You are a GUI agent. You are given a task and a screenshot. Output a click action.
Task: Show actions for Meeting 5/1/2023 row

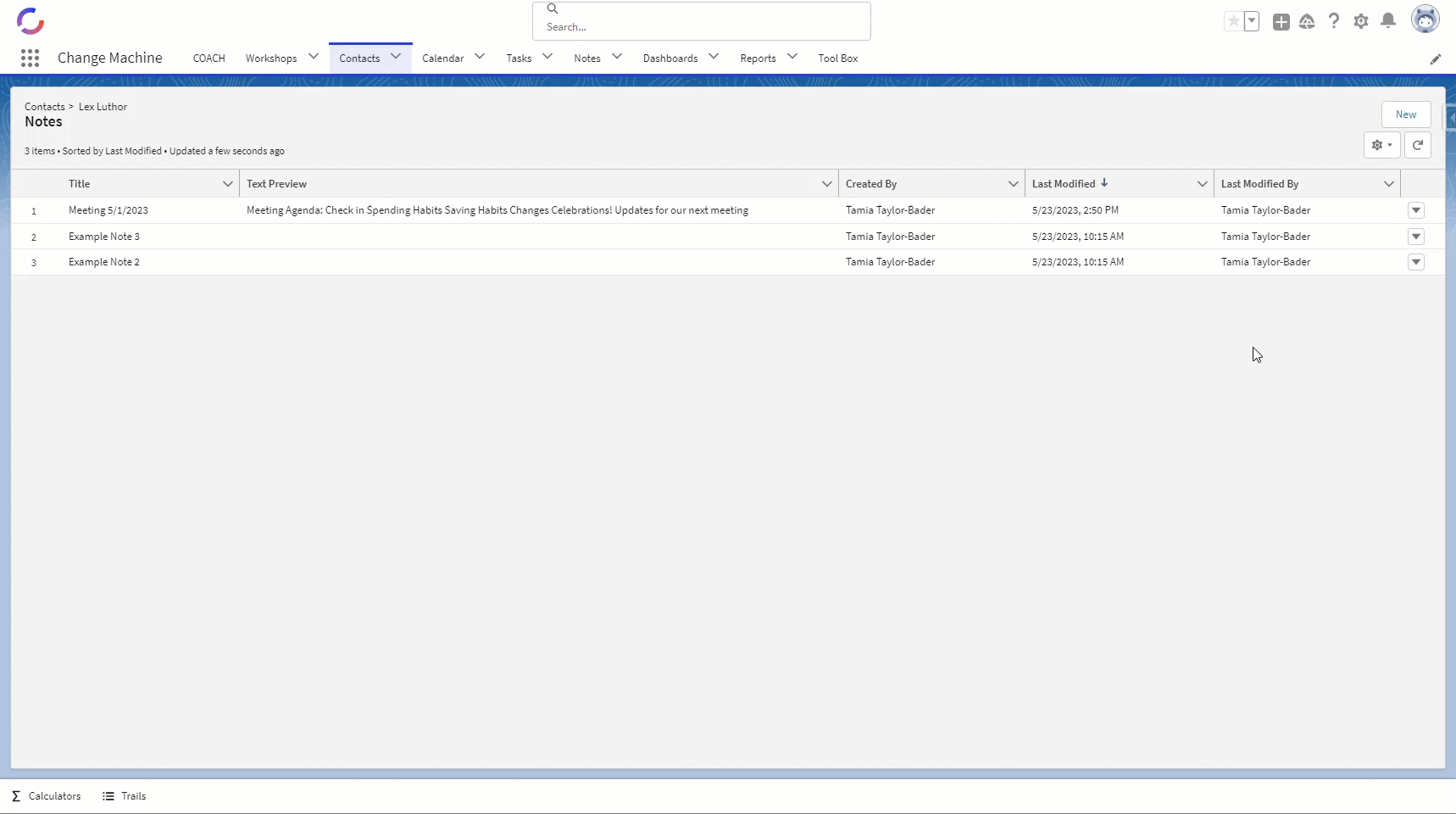1416,210
